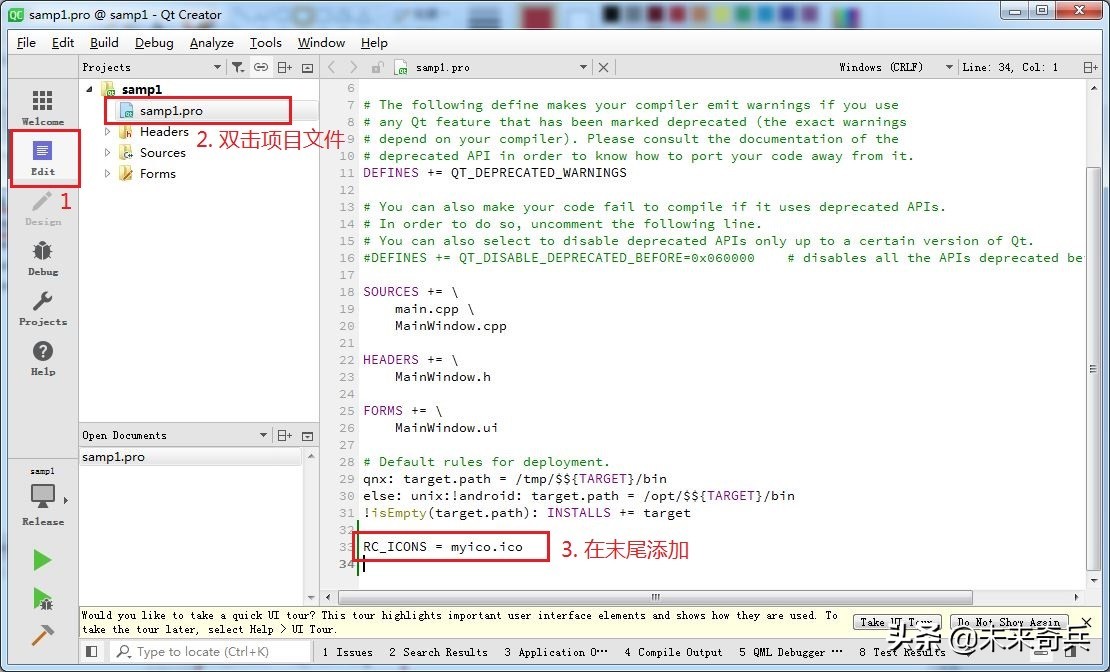Show the Compile Output pane

pyautogui.click(x=673, y=652)
